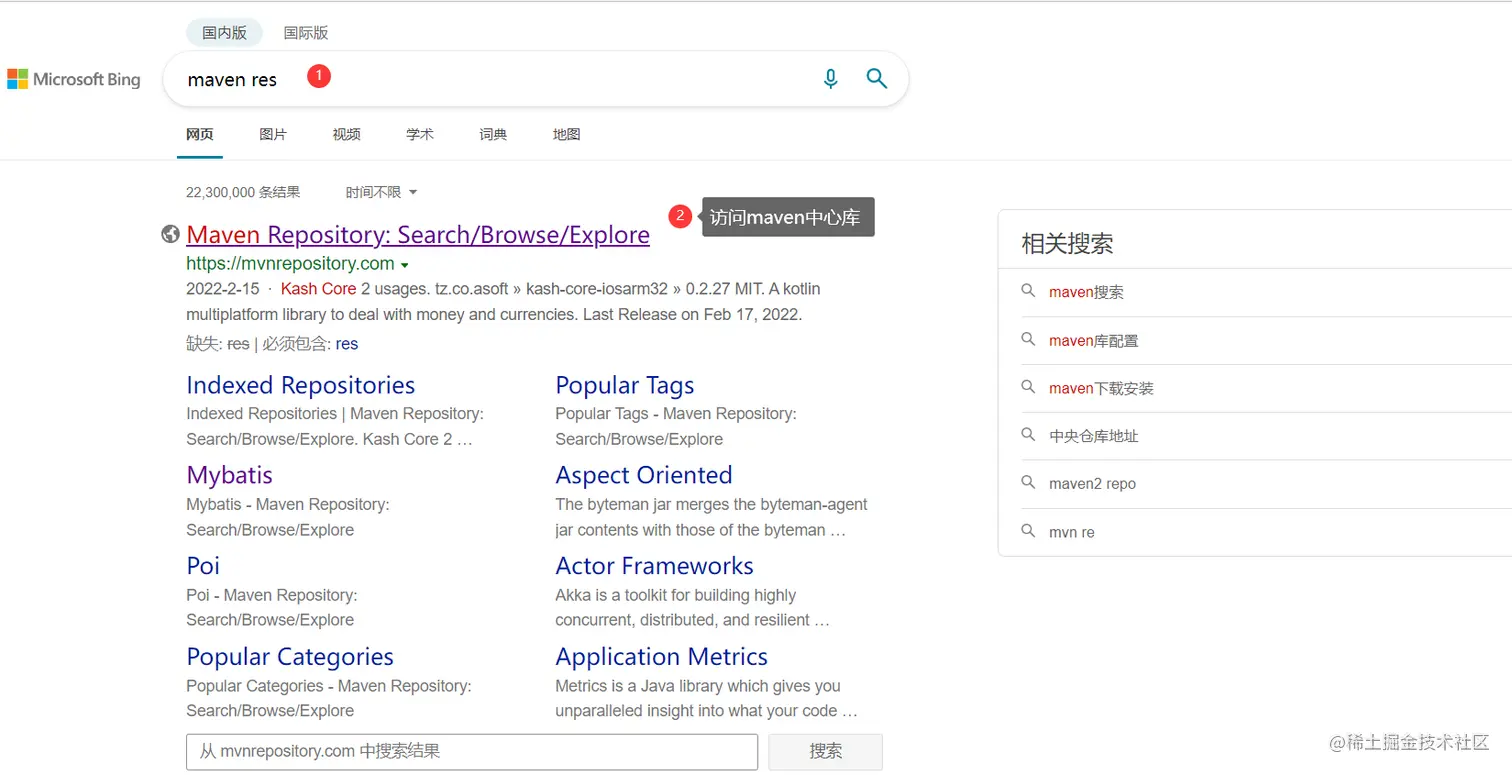Click globe icon beside Maven Repository result
This screenshot has width=1512, height=775.
[x=170, y=234]
